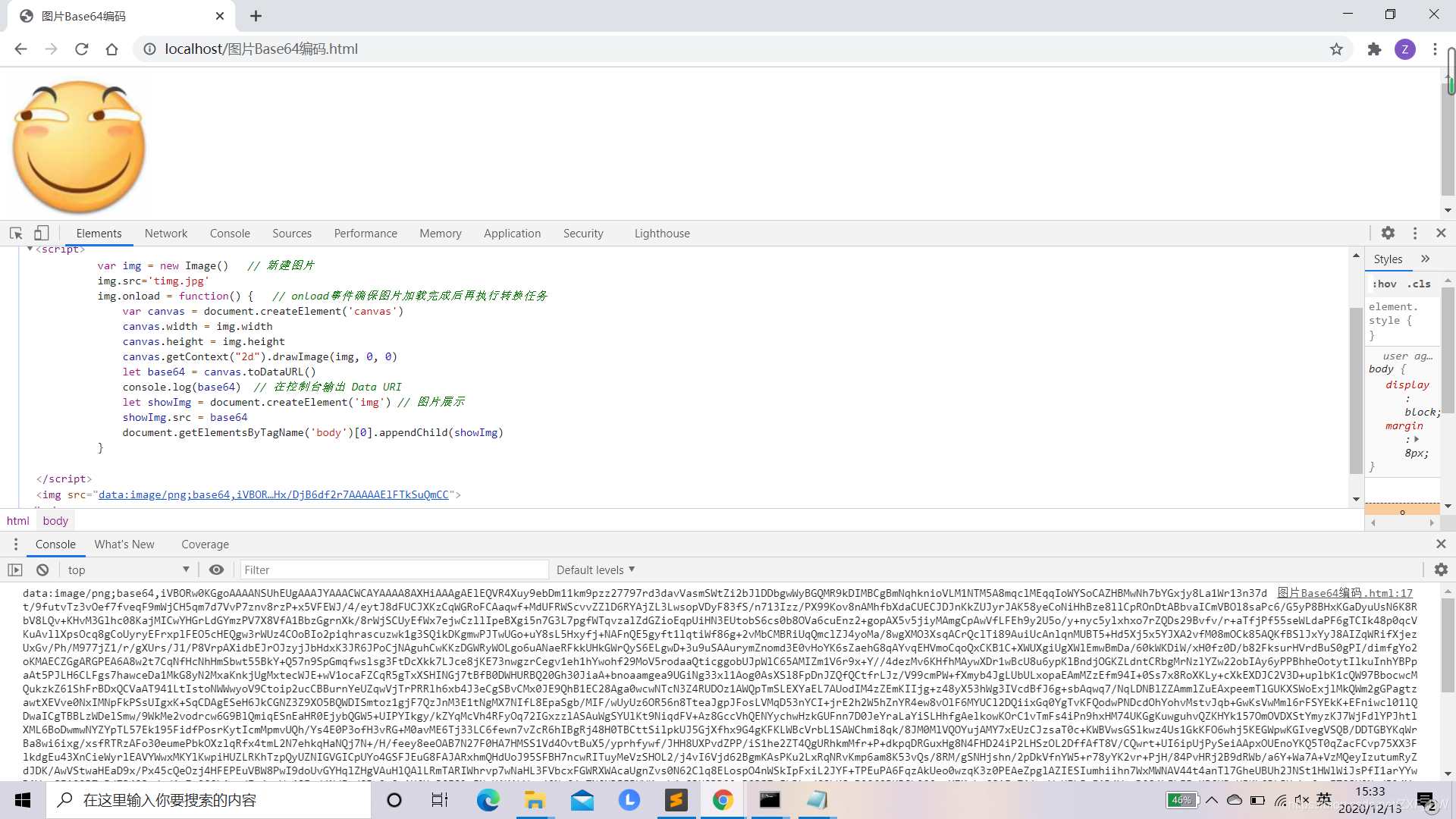
Task: Open source link 图片Base64编码.html:17
Action: [1345, 593]
